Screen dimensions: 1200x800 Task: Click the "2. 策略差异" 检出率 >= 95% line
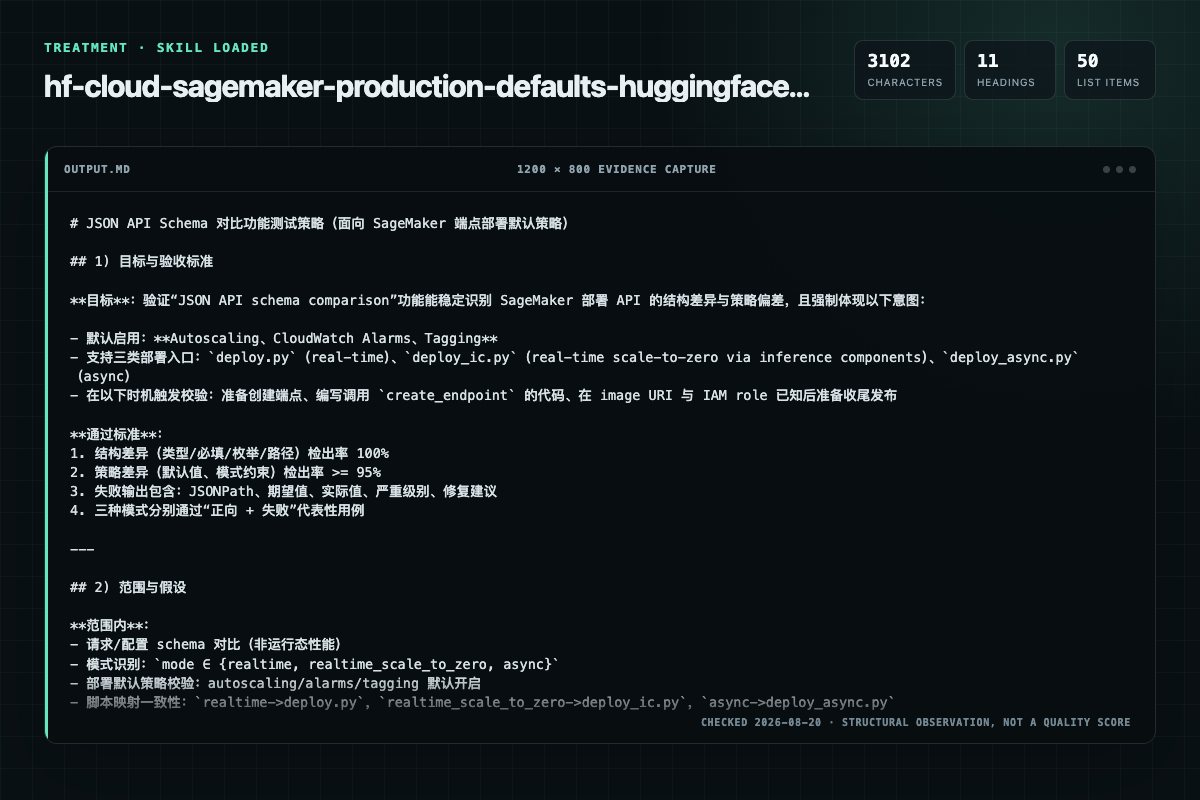[225, 472]
